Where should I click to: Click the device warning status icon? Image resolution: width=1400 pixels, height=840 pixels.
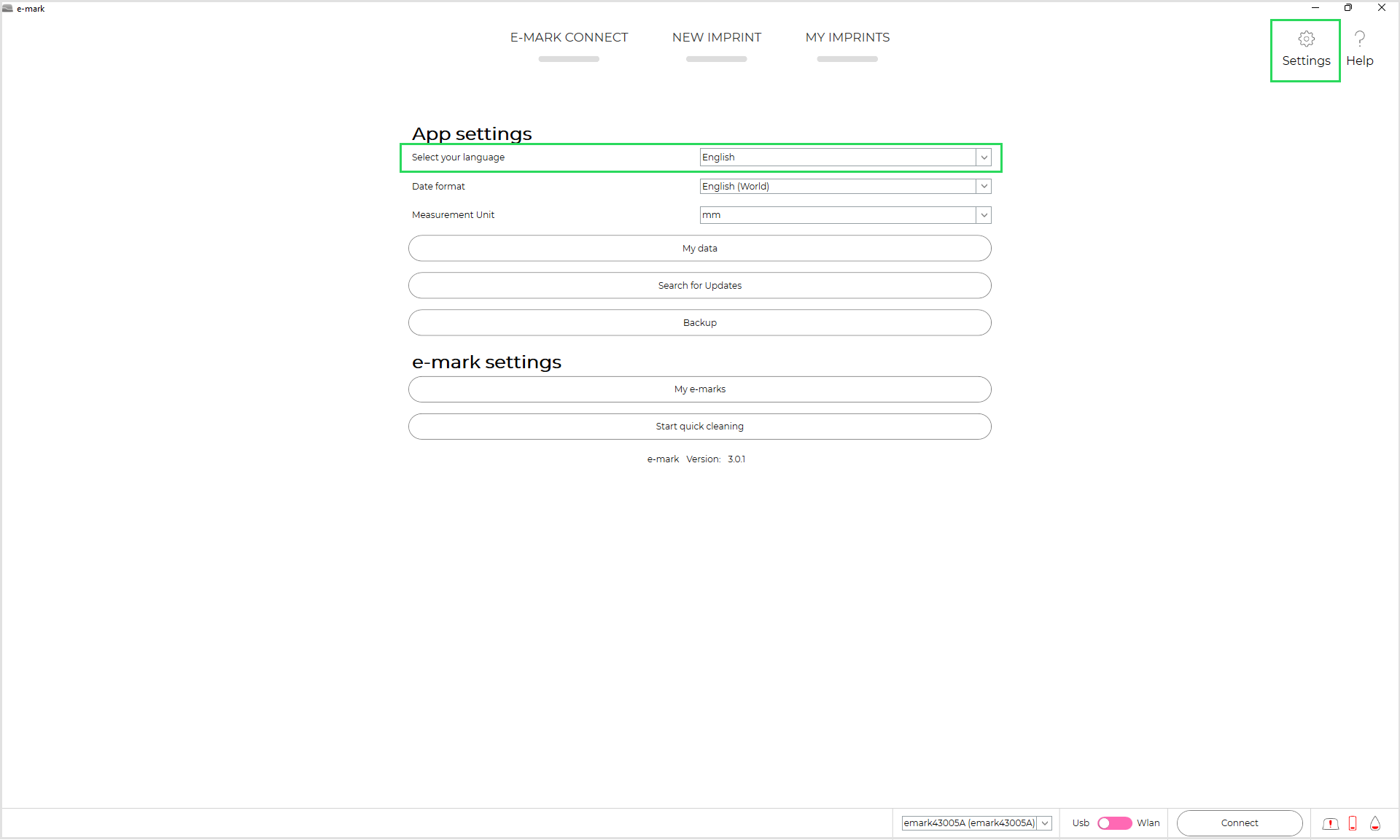pyautogui.click(x=1330, y=823)
